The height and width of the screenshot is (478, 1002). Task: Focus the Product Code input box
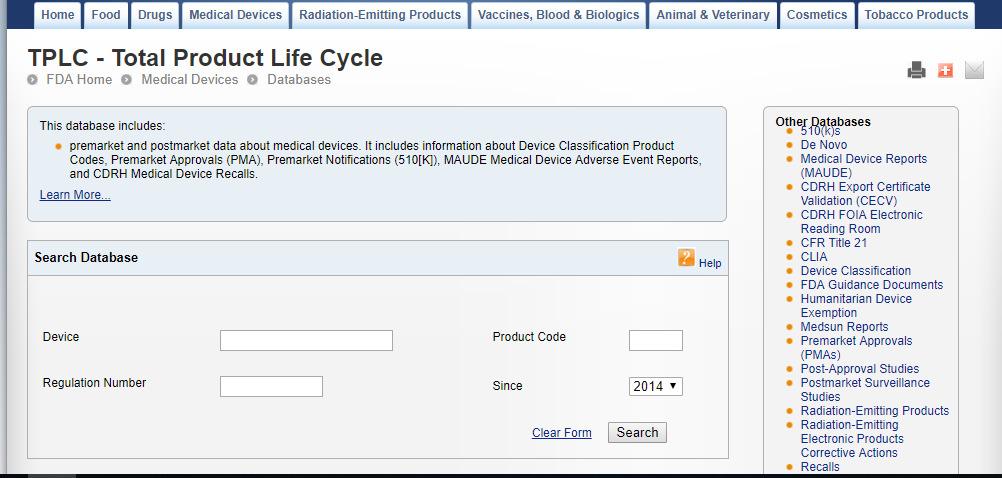pyautogui.click(x=656, y=341)
